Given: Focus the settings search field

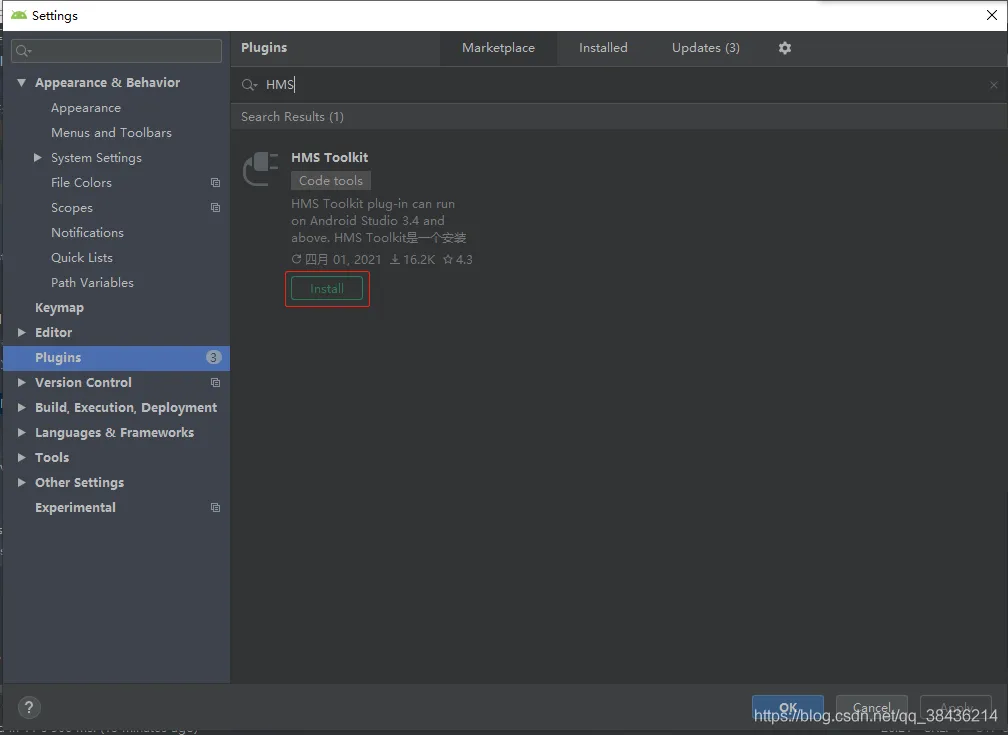Looking at the screenshot, I should click(116, 51).
